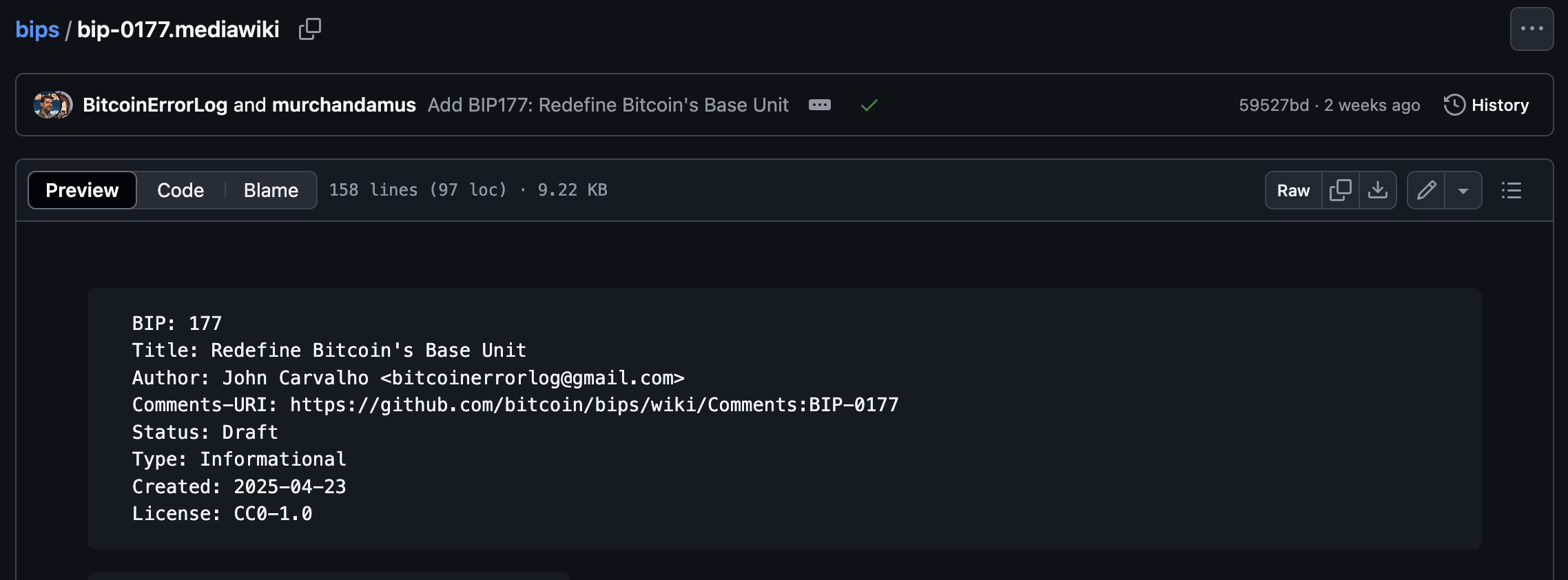The height and width of the screenshot is (580, 1568).
Task: Open BitcoinErrorLog's profile link
Action: (x=155, y=105)
